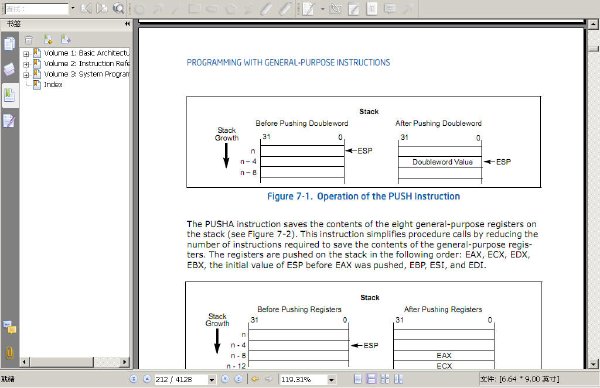Click find previous arrow icon in toolbar
This screenshot has height=388, width=600.
pyautogui.click(x=86, y=8)
